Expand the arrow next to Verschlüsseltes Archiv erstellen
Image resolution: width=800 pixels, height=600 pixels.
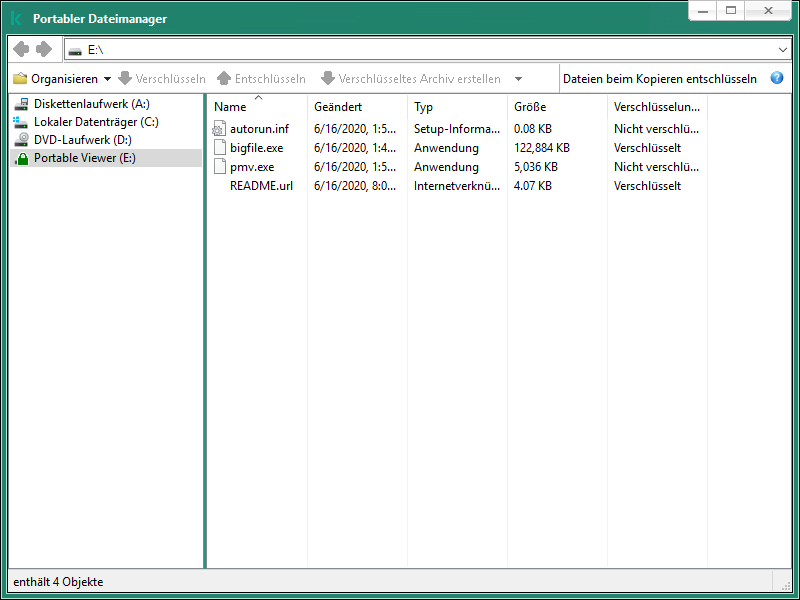click(x=518, y=78)
